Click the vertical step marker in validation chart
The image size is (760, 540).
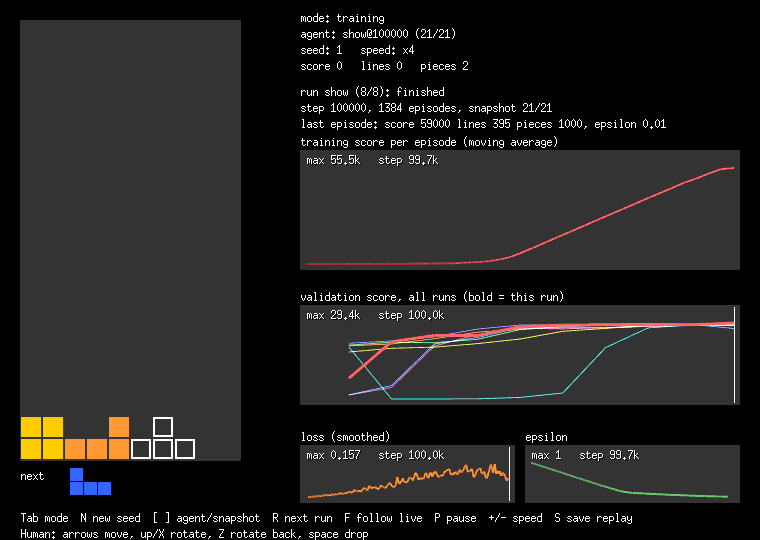tap(734, 355)
